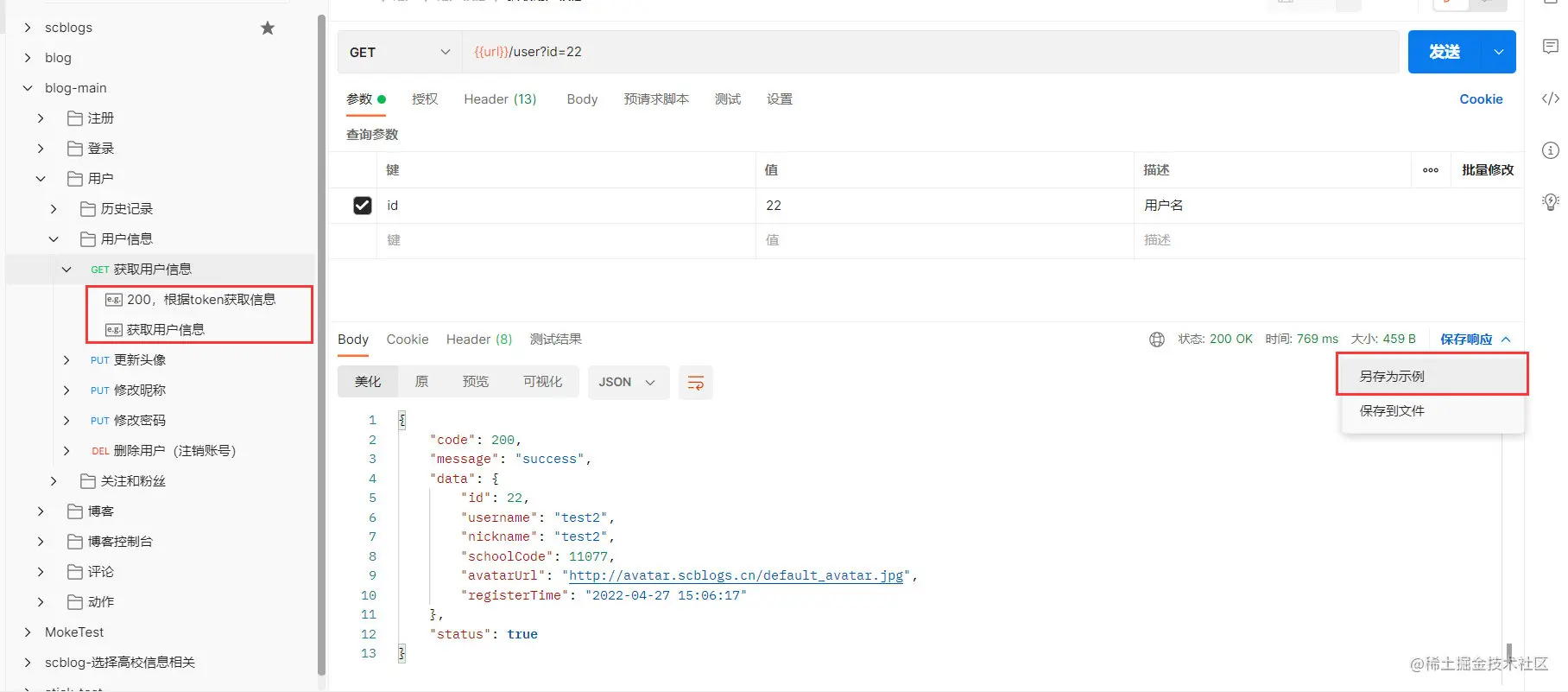Screen dimensions: 1568x692
Task: Open the comments icon in right sidebar
Action: (x=1550, y=47)
